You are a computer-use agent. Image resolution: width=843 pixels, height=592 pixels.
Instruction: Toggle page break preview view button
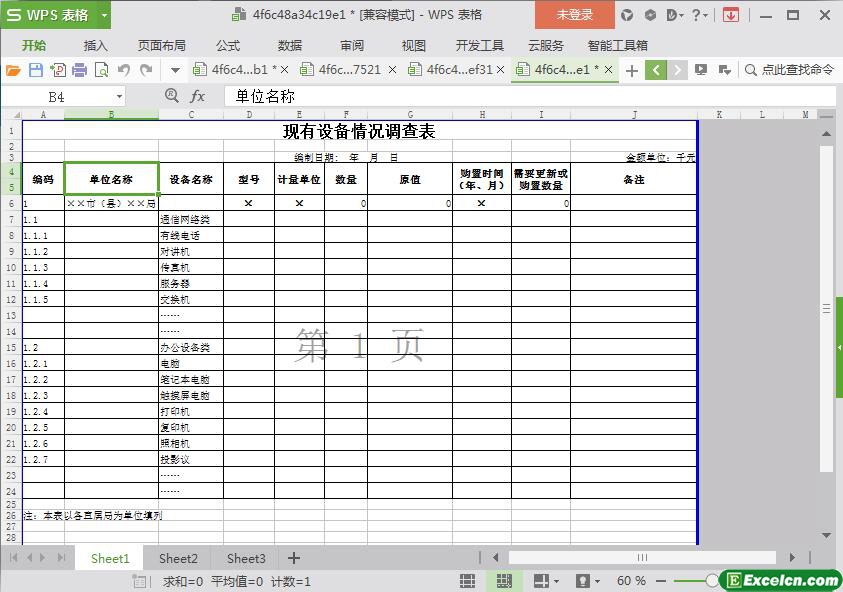coord(504,581)
